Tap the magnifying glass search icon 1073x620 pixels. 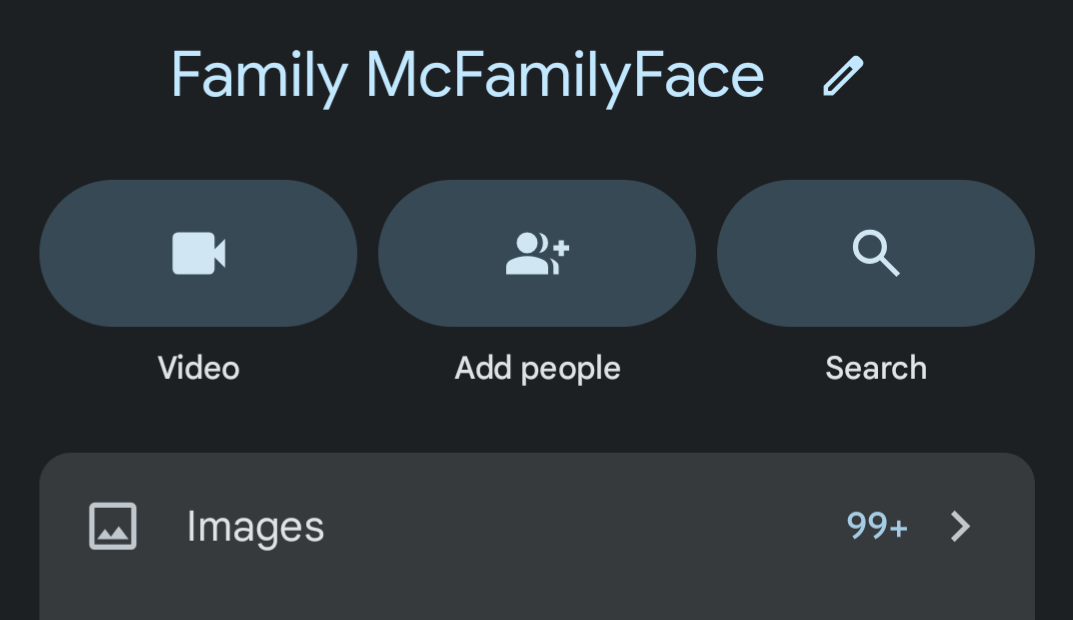(x=876, y=253)
